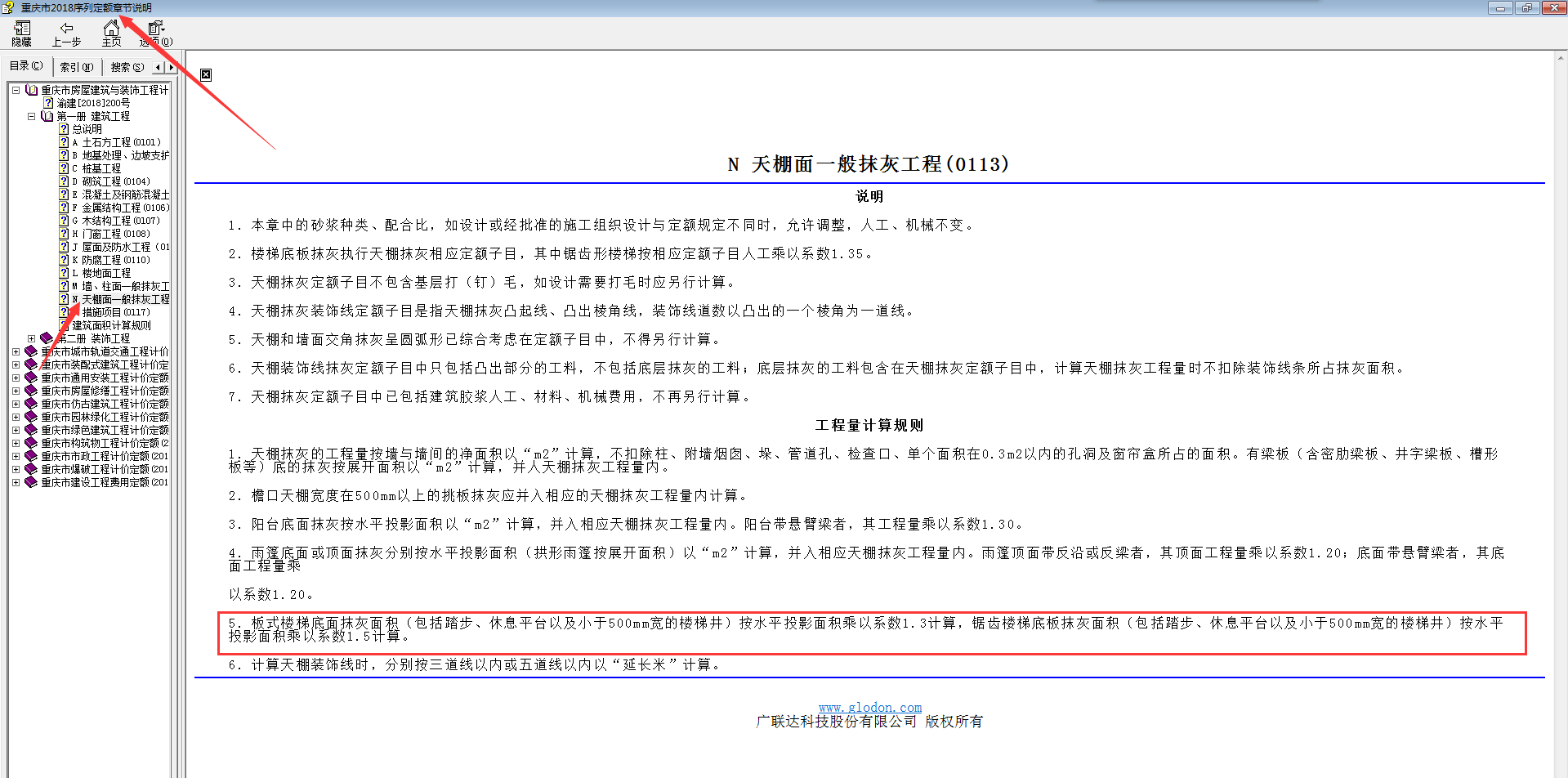Switch to the 搜索(S) tab
This screenshot has width=1568, height=778.
pos(127,67)
